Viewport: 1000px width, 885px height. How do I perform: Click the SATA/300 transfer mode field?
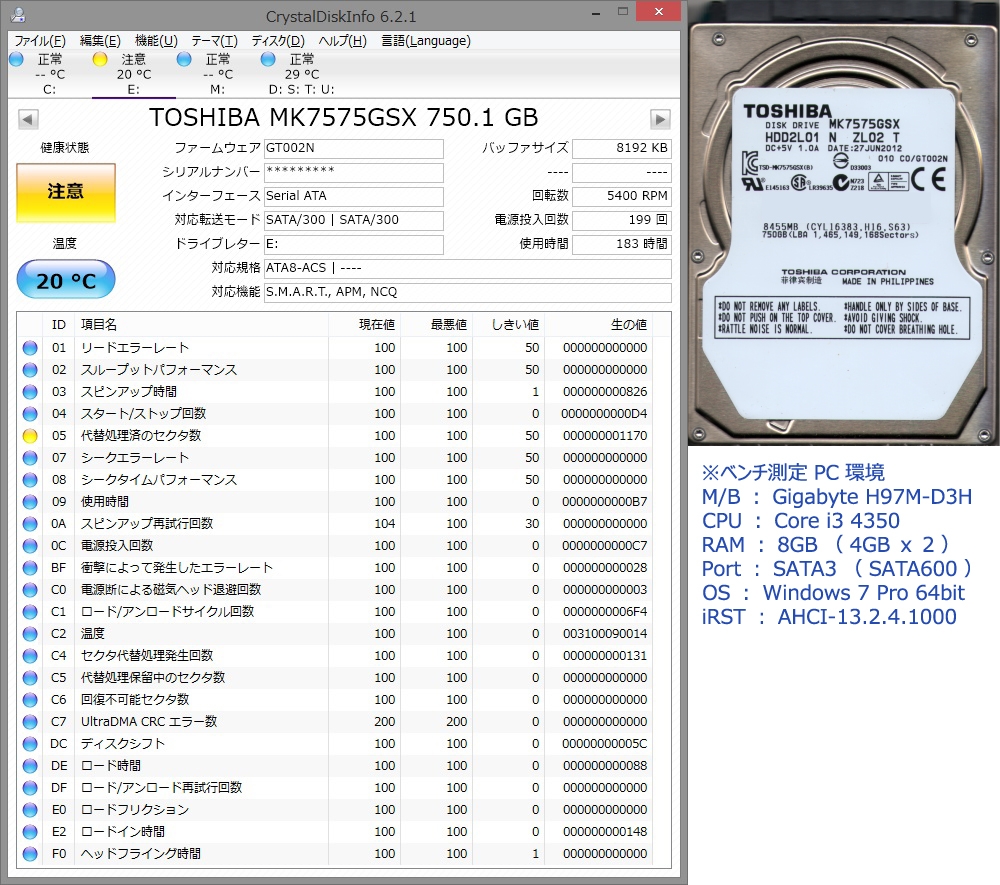(x=354, y=220)
